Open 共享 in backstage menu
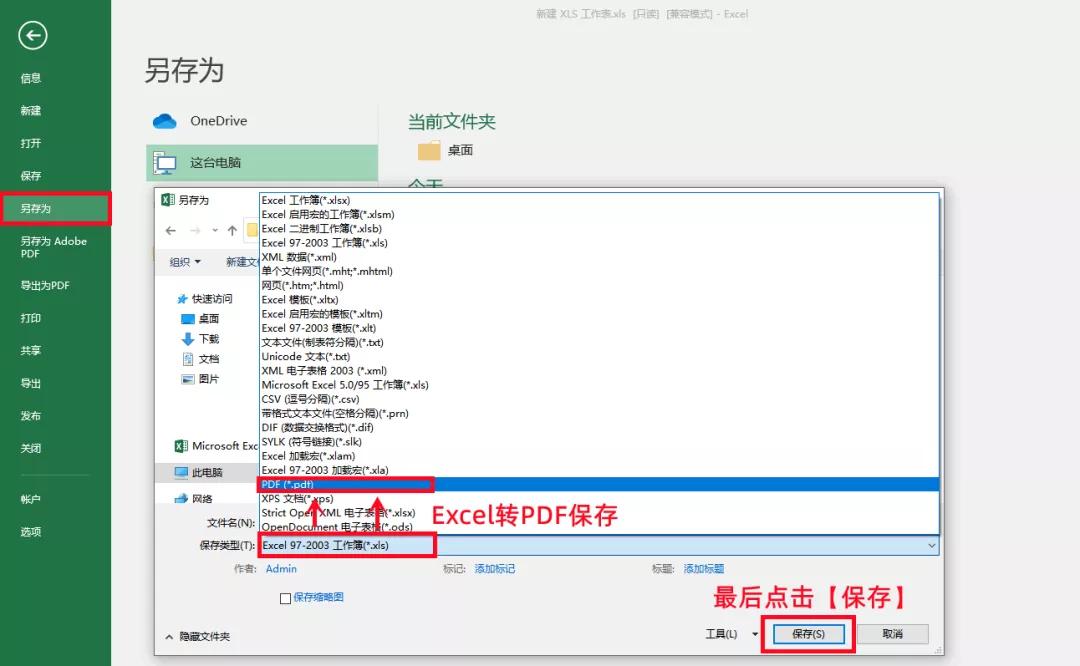The image size is (1080, 666). pos(30,351)
